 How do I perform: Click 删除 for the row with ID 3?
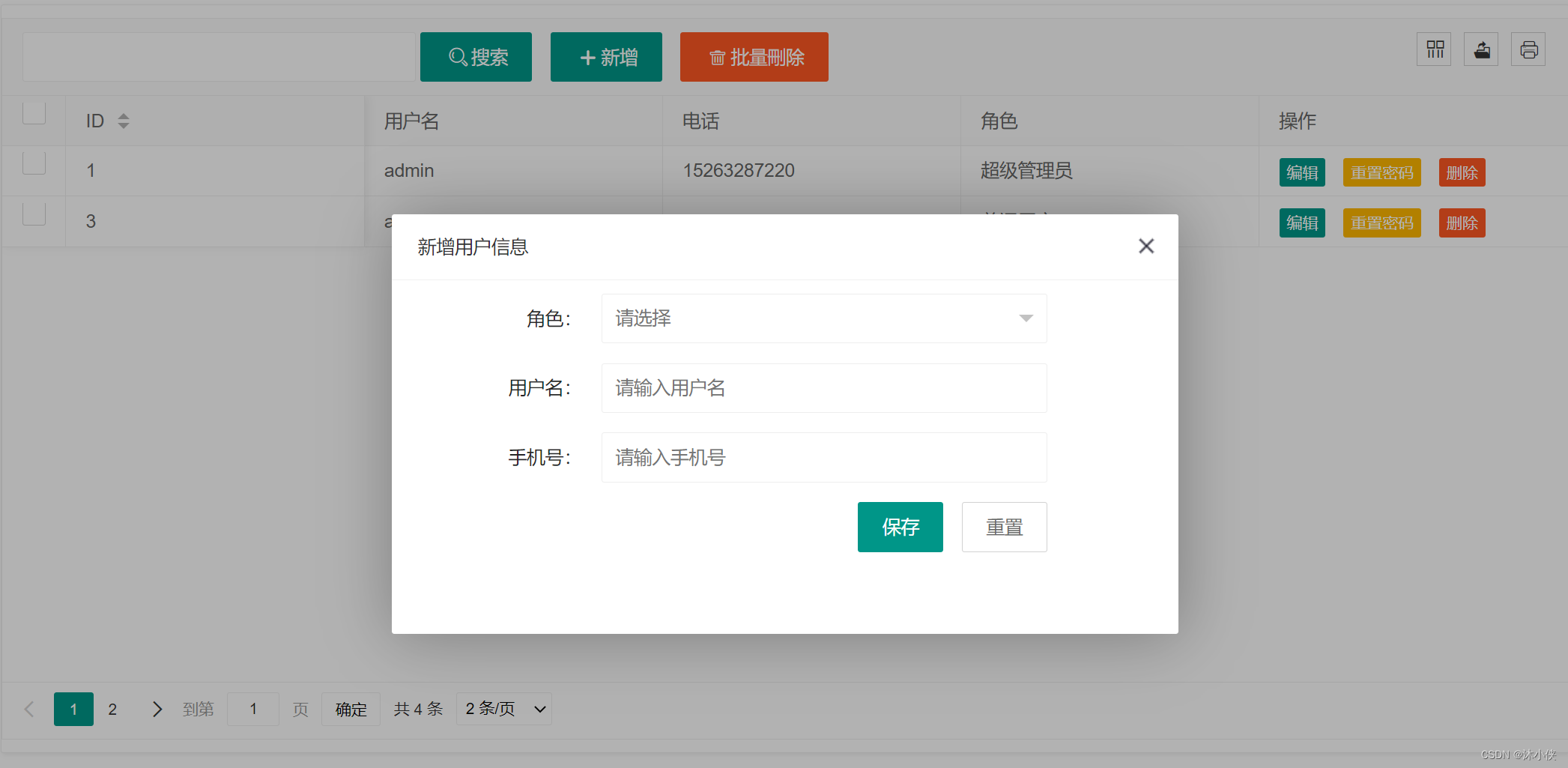(x=1462, y=223)
